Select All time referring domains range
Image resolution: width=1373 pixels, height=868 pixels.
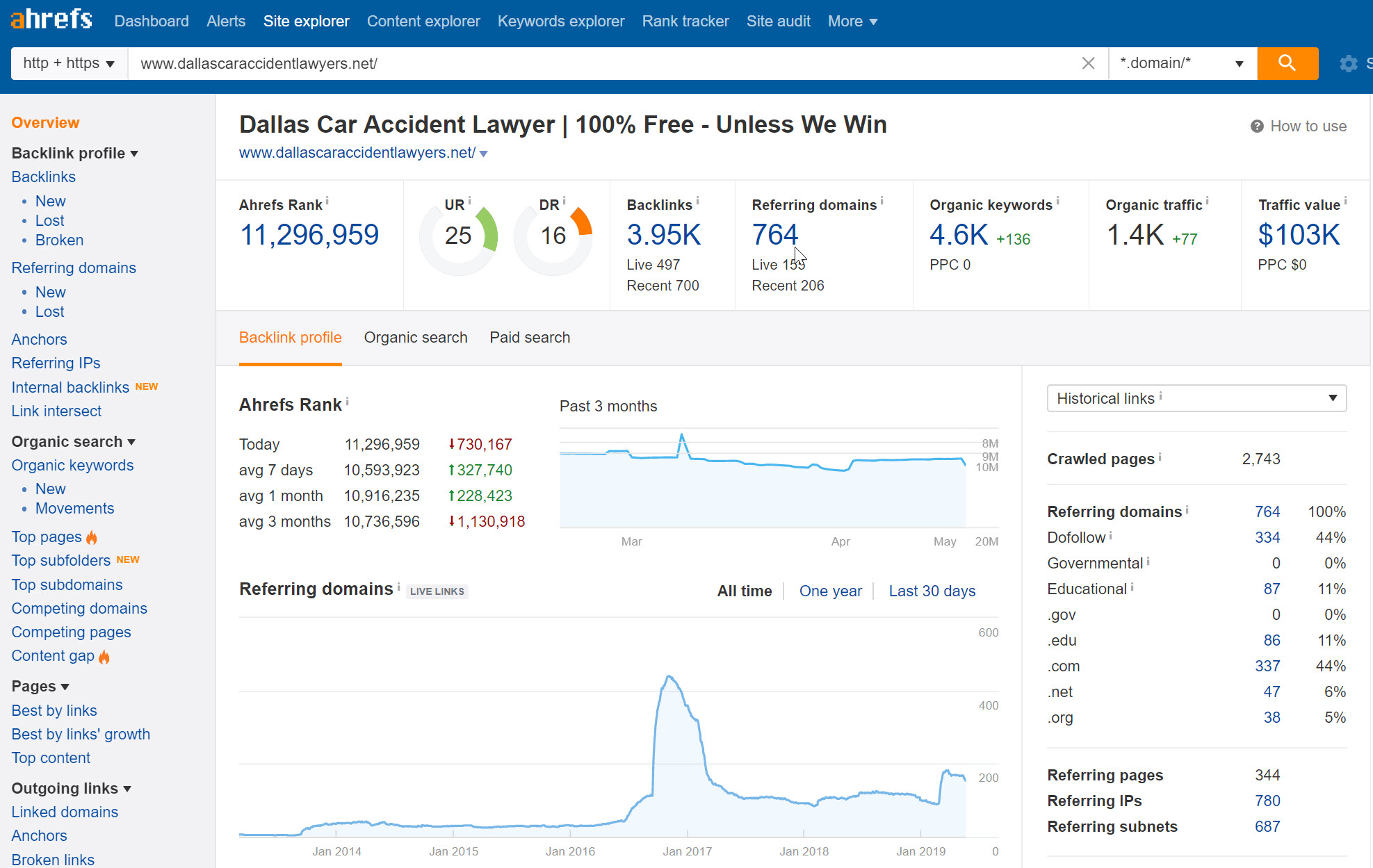pyautogui.click(x=745, y=591)
